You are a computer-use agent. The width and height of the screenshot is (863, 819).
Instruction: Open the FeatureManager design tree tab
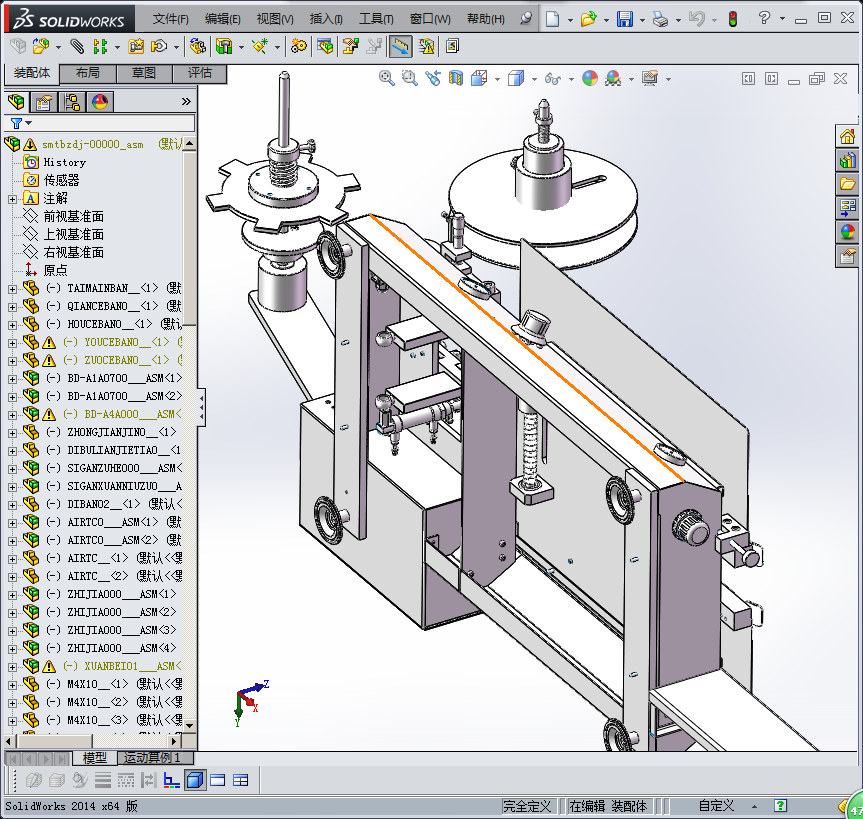[17, 102]
